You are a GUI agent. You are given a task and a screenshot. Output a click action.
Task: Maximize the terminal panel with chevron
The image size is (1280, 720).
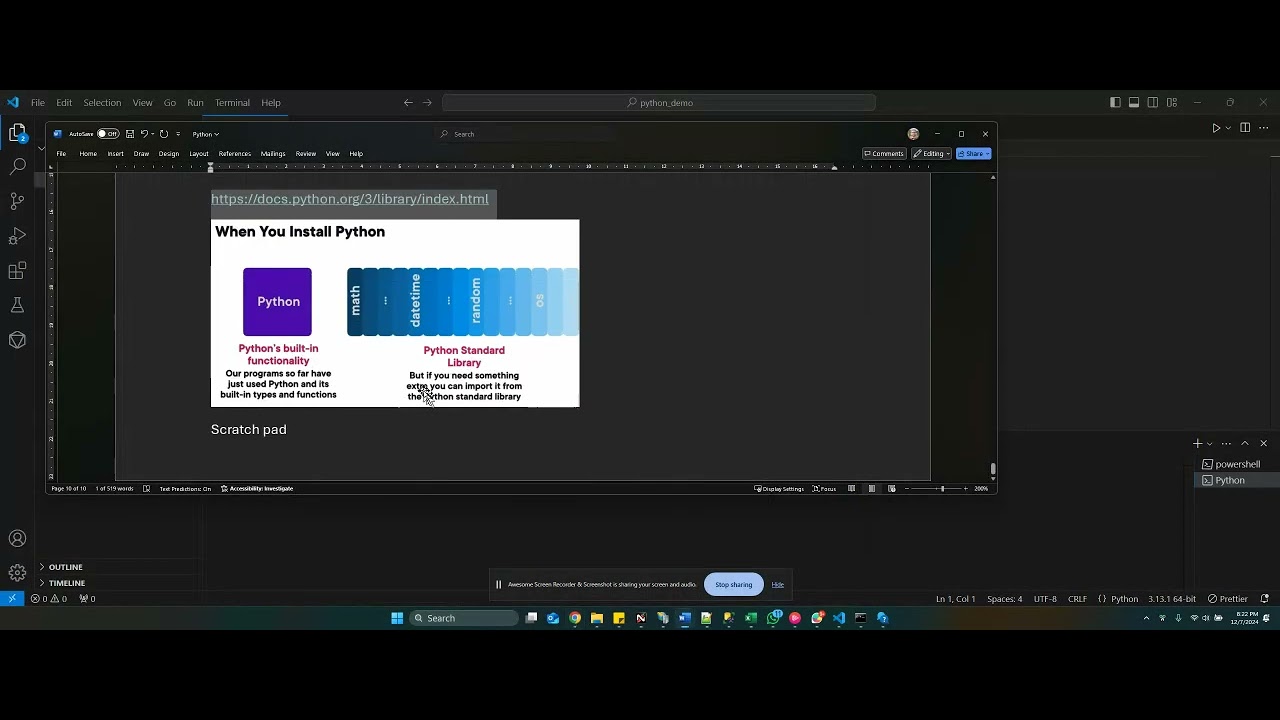point(1245,443)
